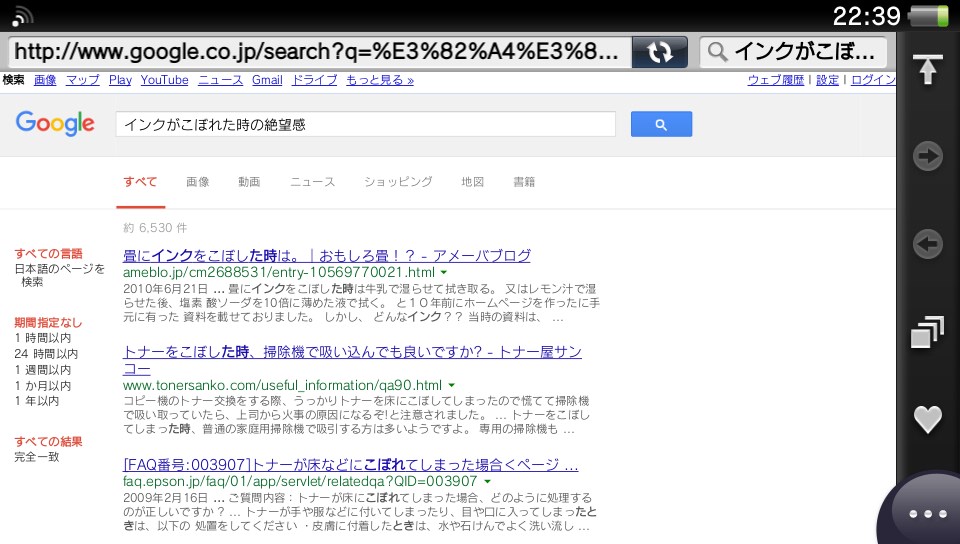This screenshot has width=960, height=544.
Task: Switch to the 動画 search tab
Action: (x=249, y=182)
